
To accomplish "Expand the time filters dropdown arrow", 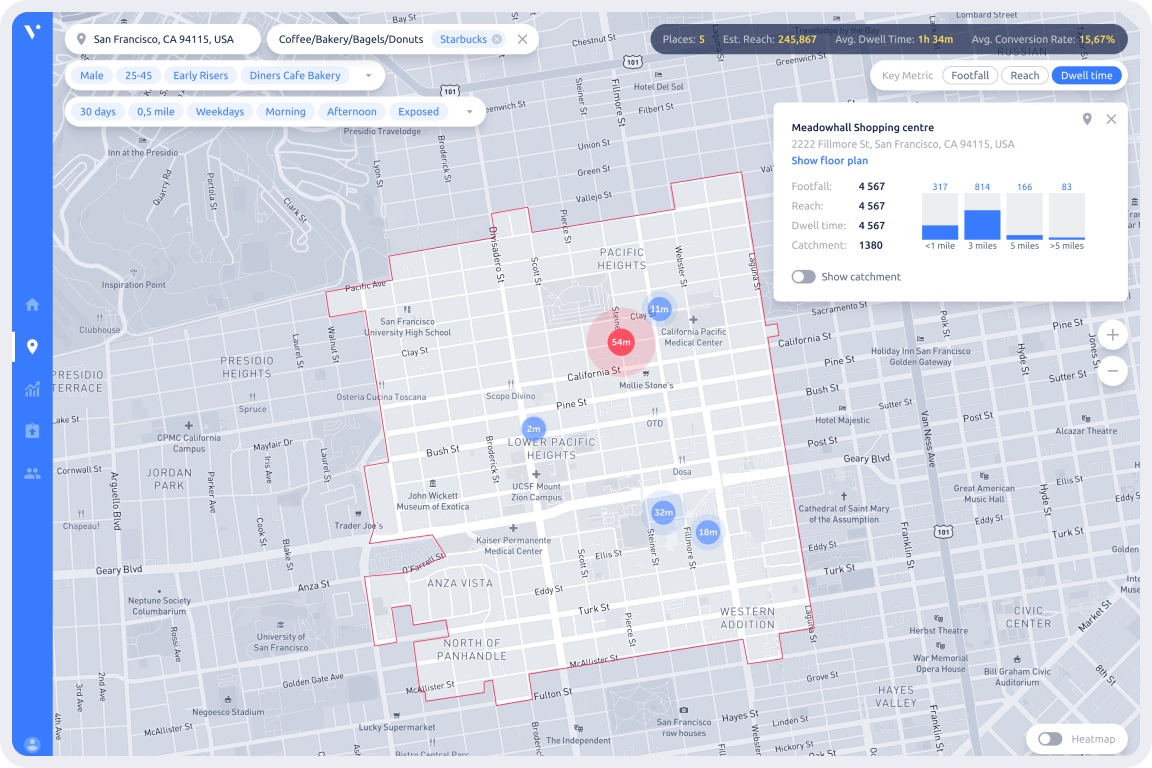I will pos(469,112).
